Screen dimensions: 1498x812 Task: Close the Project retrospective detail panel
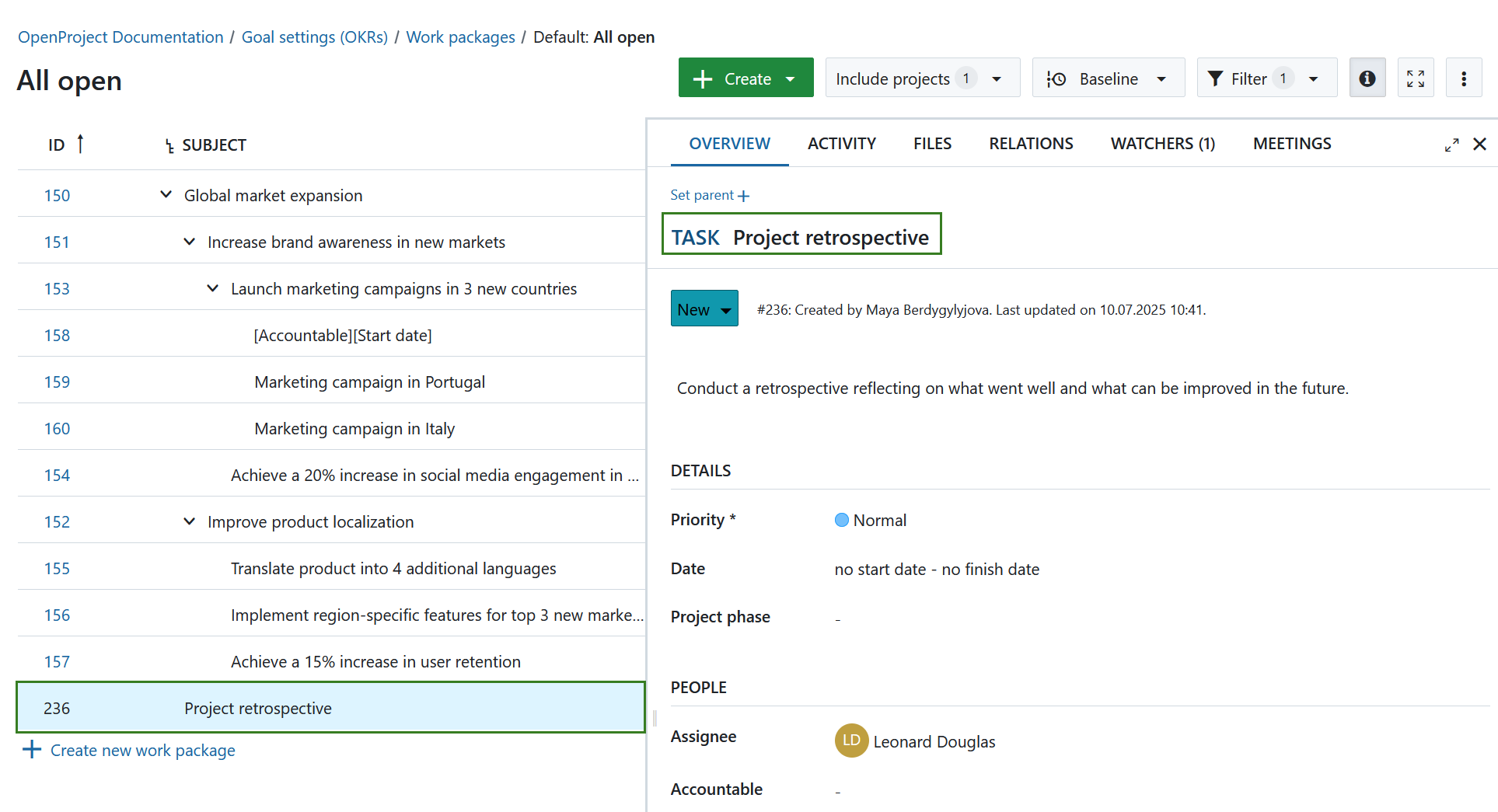coord(1480,145)
